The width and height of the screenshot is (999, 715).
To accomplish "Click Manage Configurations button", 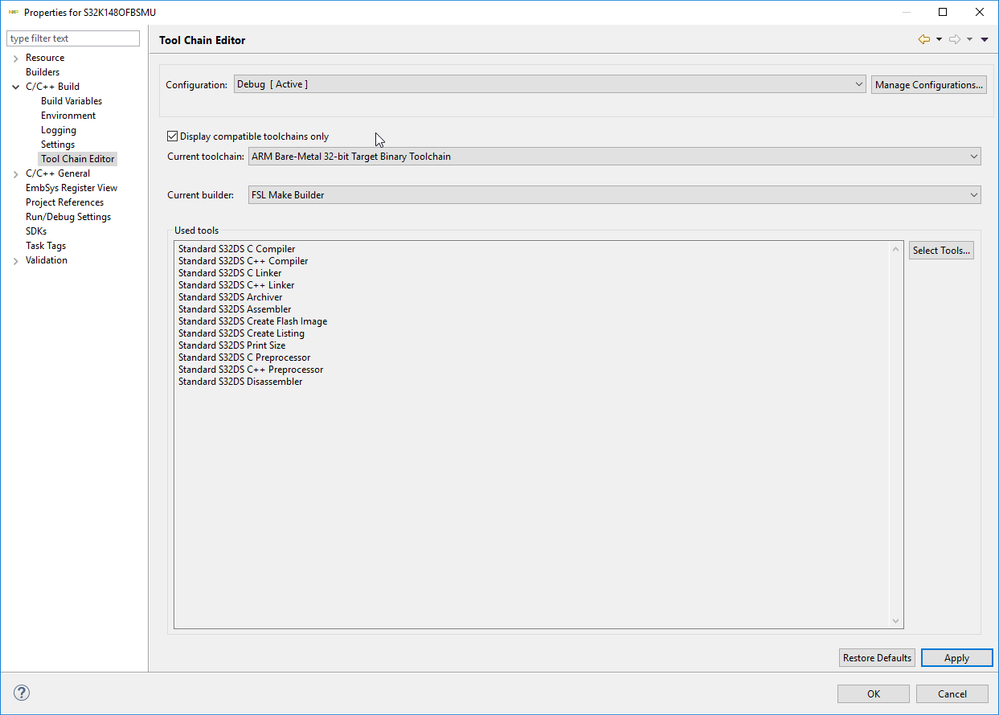I will [x=929, y=85].
